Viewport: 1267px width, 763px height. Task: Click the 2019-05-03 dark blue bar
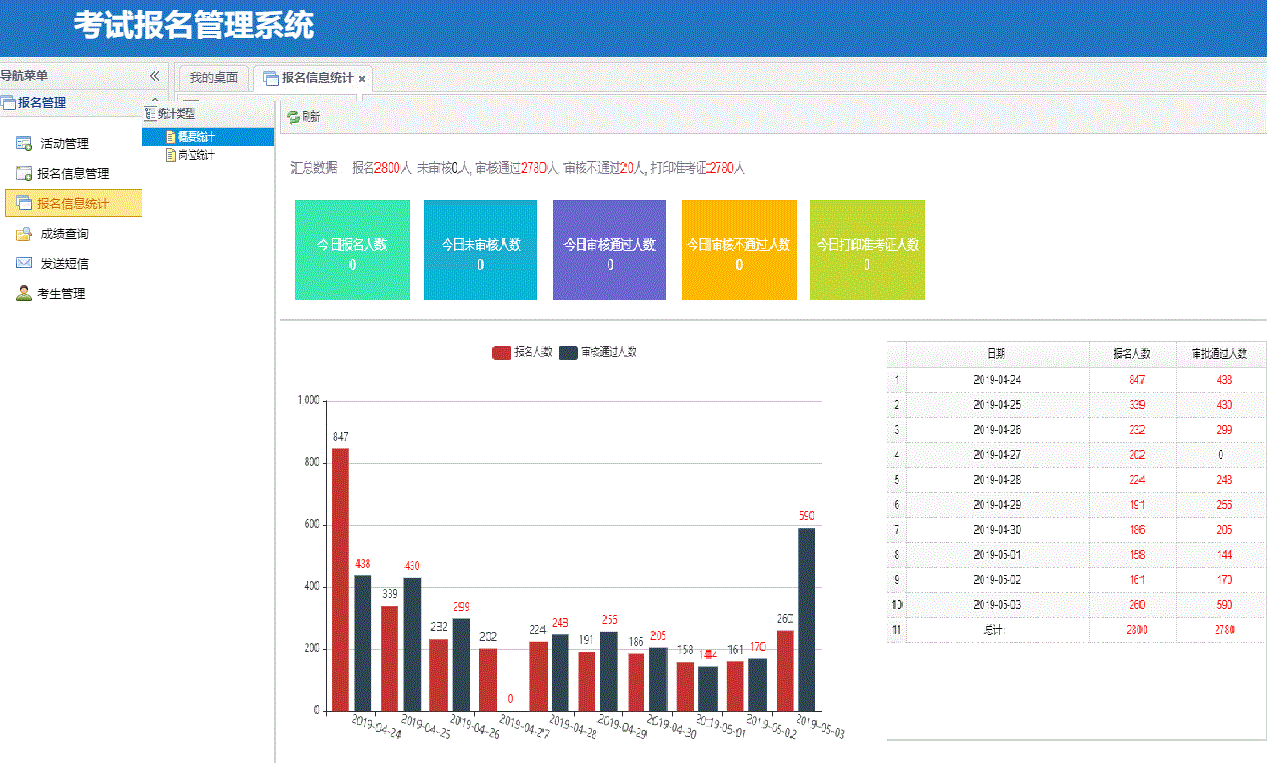tap(806, 620)
